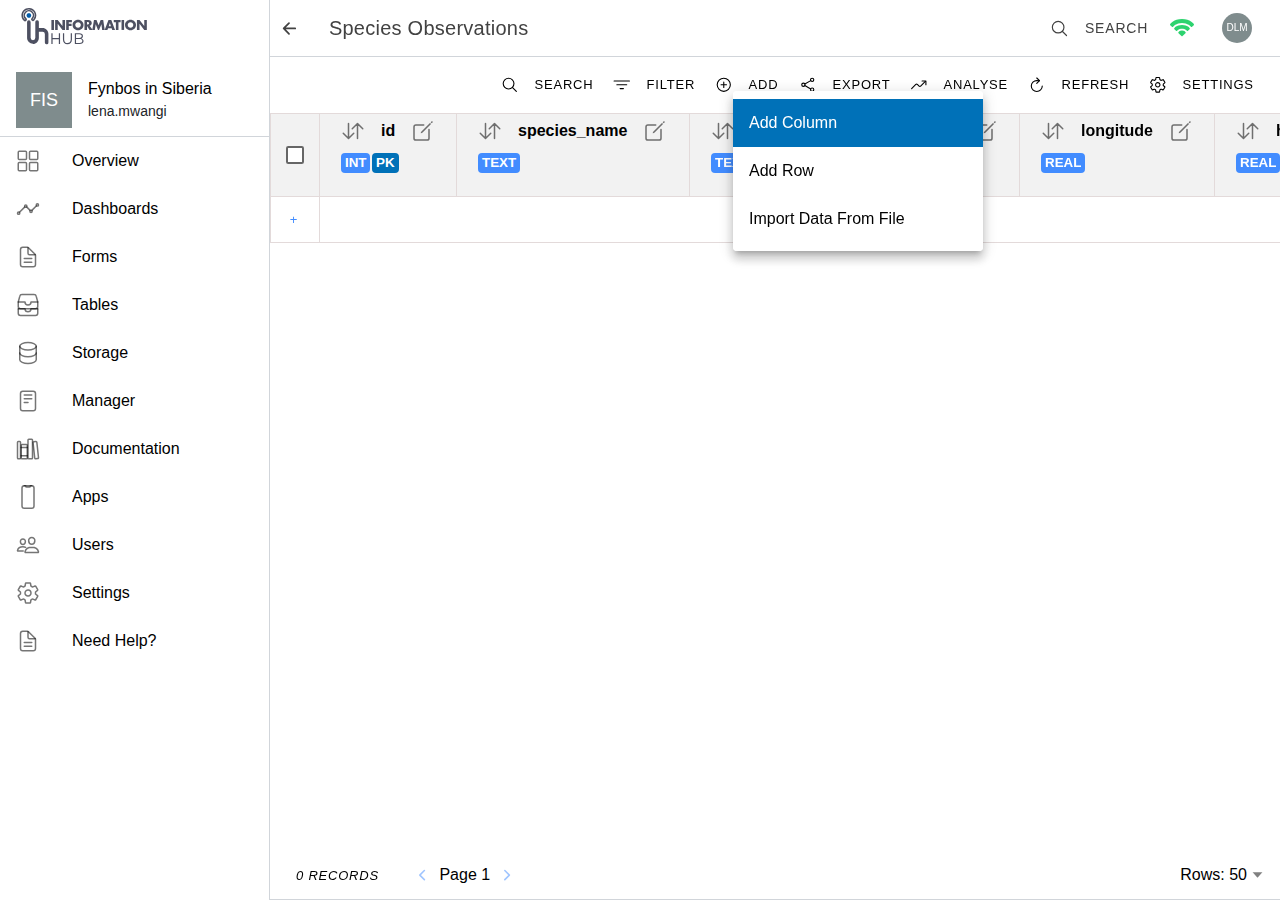The image size is (1280, 900).
Task: Click the Tables inbox icon in sidebar
Action: point(28,305)
